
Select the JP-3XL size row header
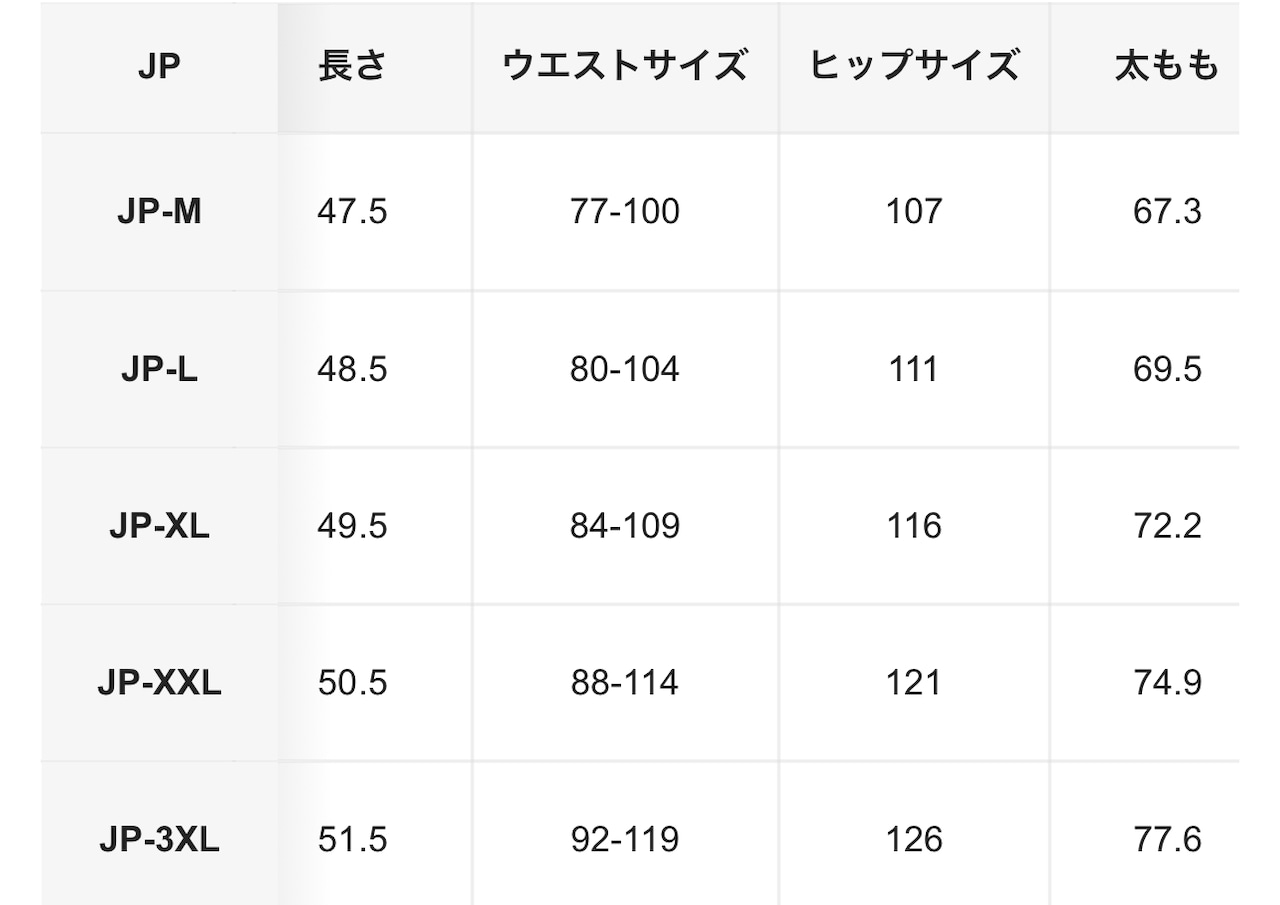click(159, 840)
